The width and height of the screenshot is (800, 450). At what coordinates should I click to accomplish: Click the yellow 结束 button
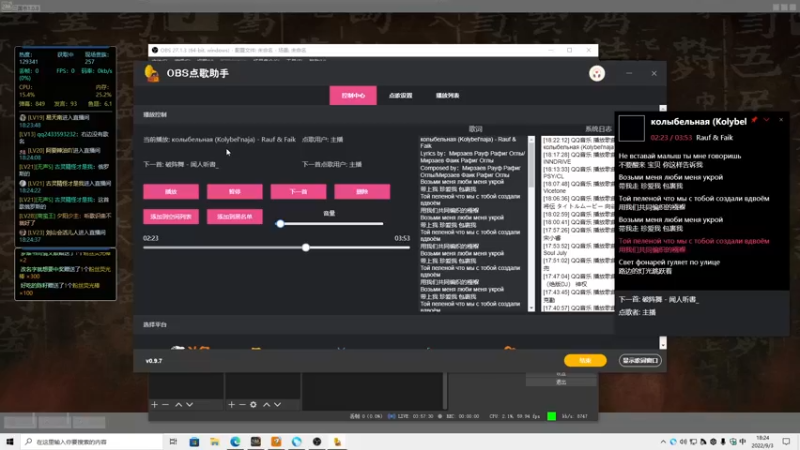(585, 361)
